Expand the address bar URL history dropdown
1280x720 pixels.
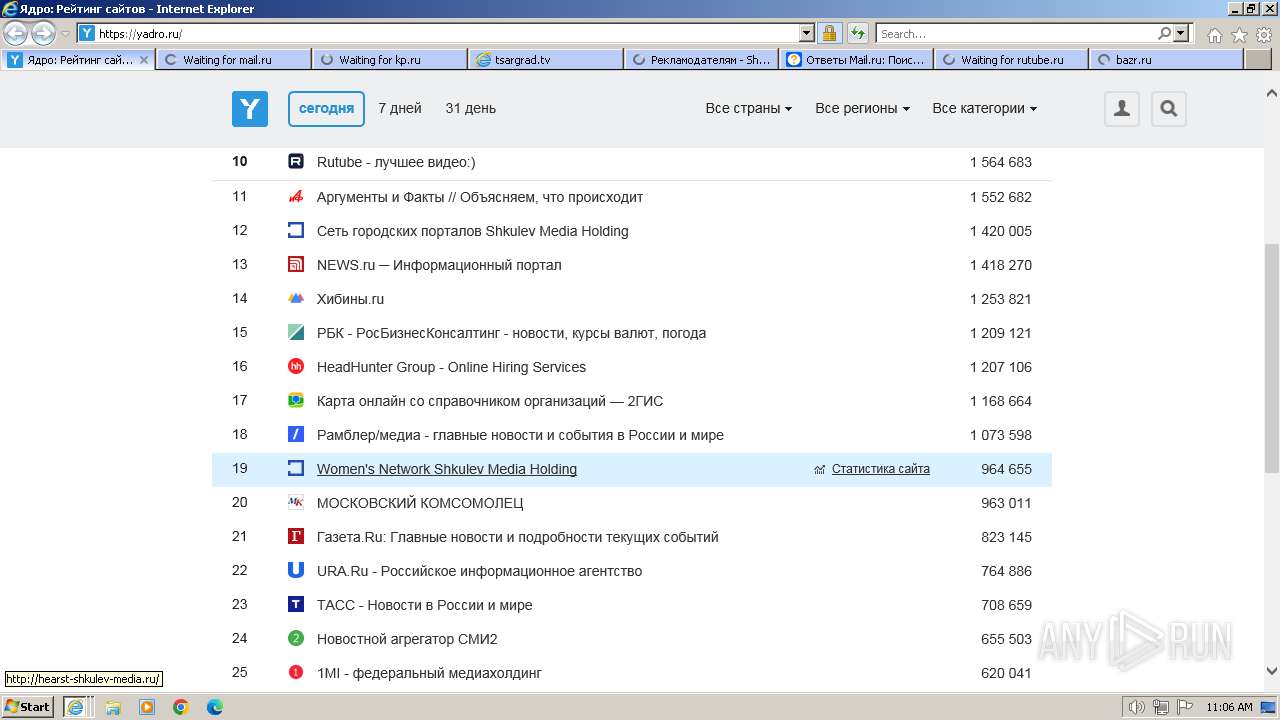[x=807, y=34]
